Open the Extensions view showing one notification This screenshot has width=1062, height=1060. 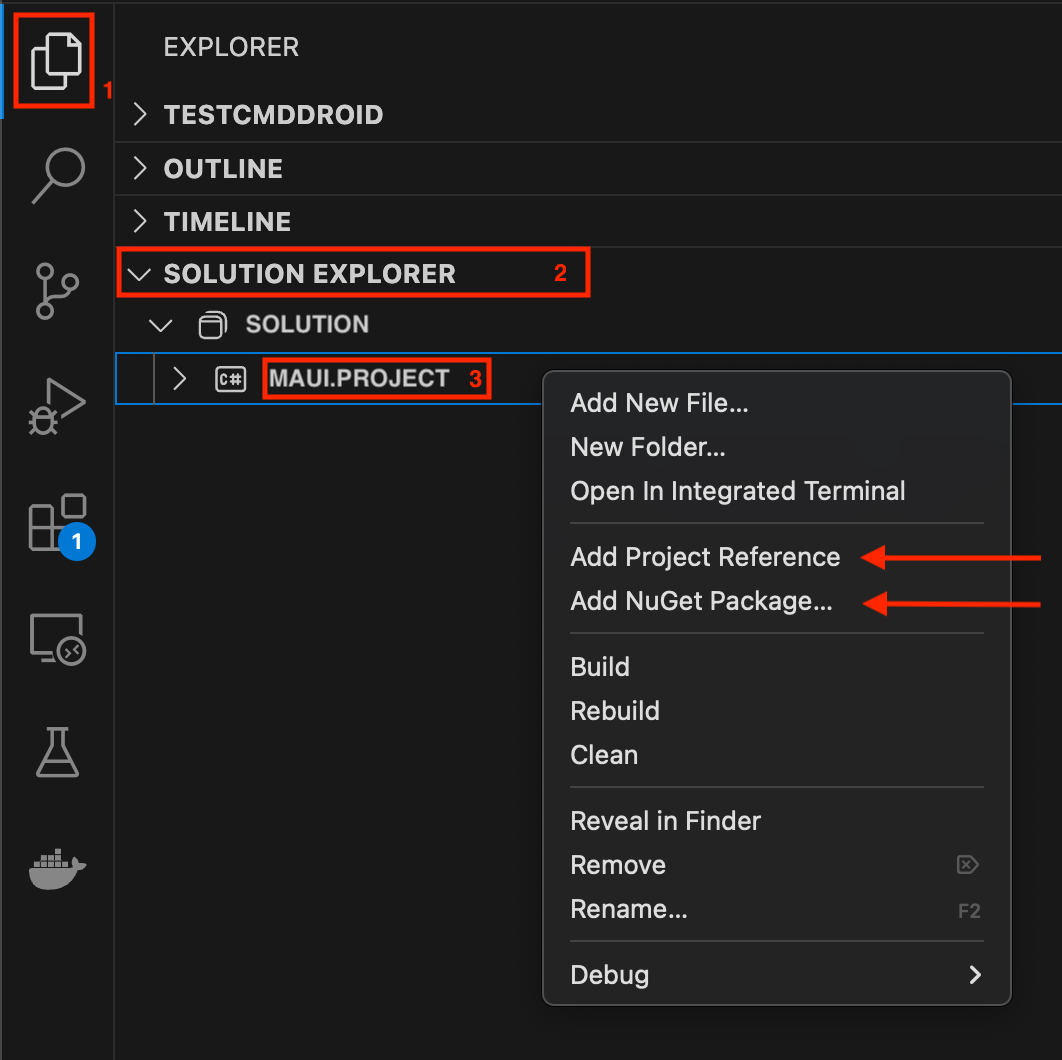point(55,520)
